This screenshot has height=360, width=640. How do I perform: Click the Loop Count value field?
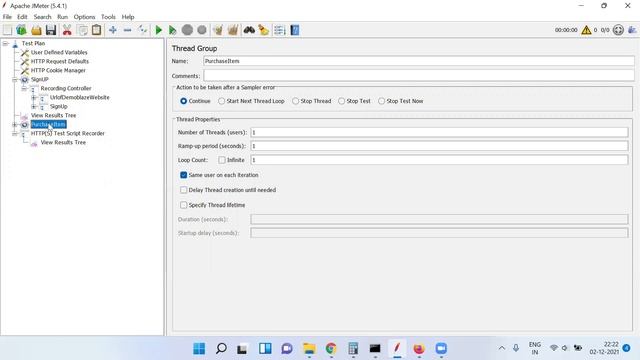click(x=439, y=160)
